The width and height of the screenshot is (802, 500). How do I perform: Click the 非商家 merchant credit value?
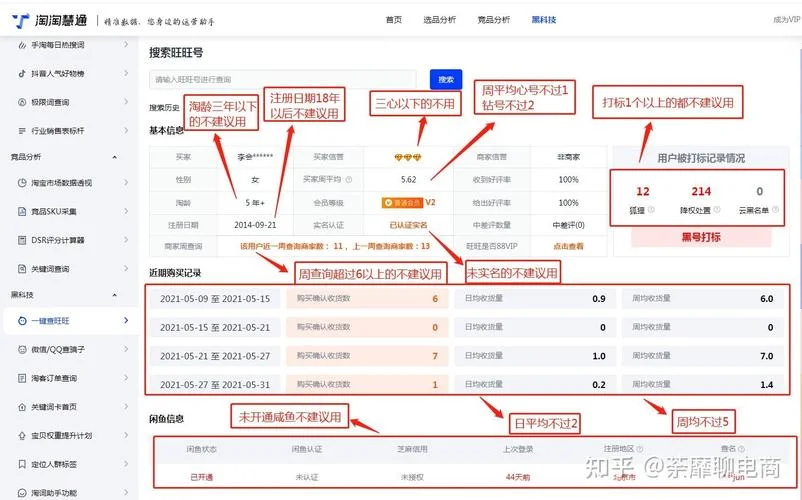pyautogui.click(x=568, y=157)
